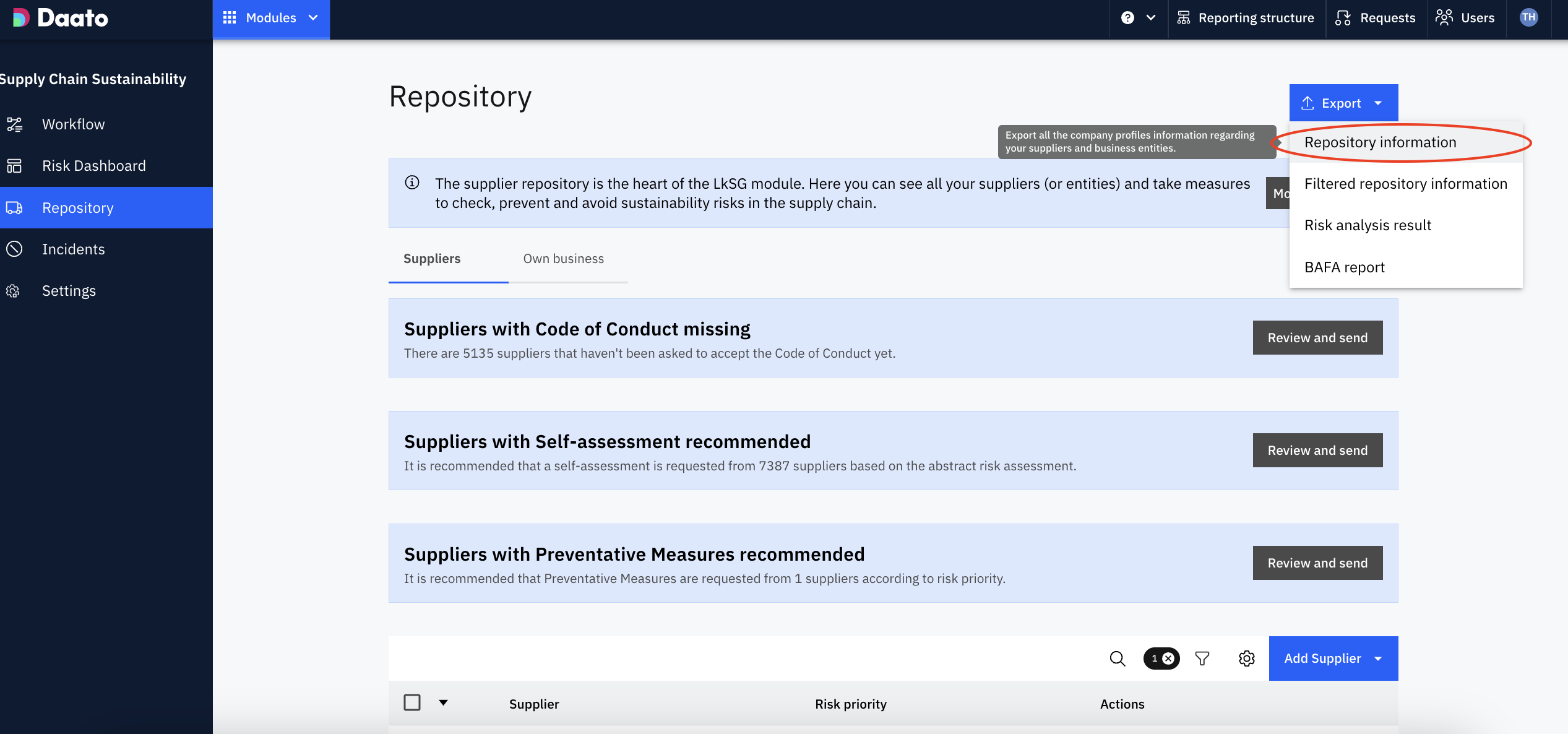
Task: Click Review and send for Code of Conduct
Action: (x=1317, y=338)
